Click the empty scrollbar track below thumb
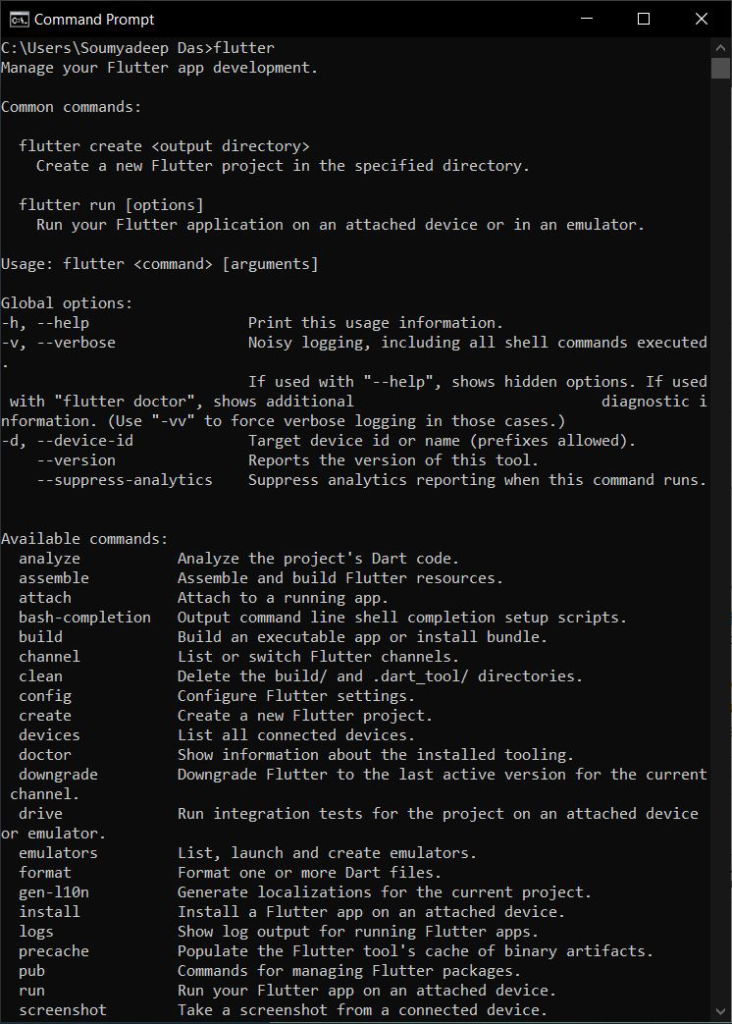732x1024 pixels. tap(721, 500)
